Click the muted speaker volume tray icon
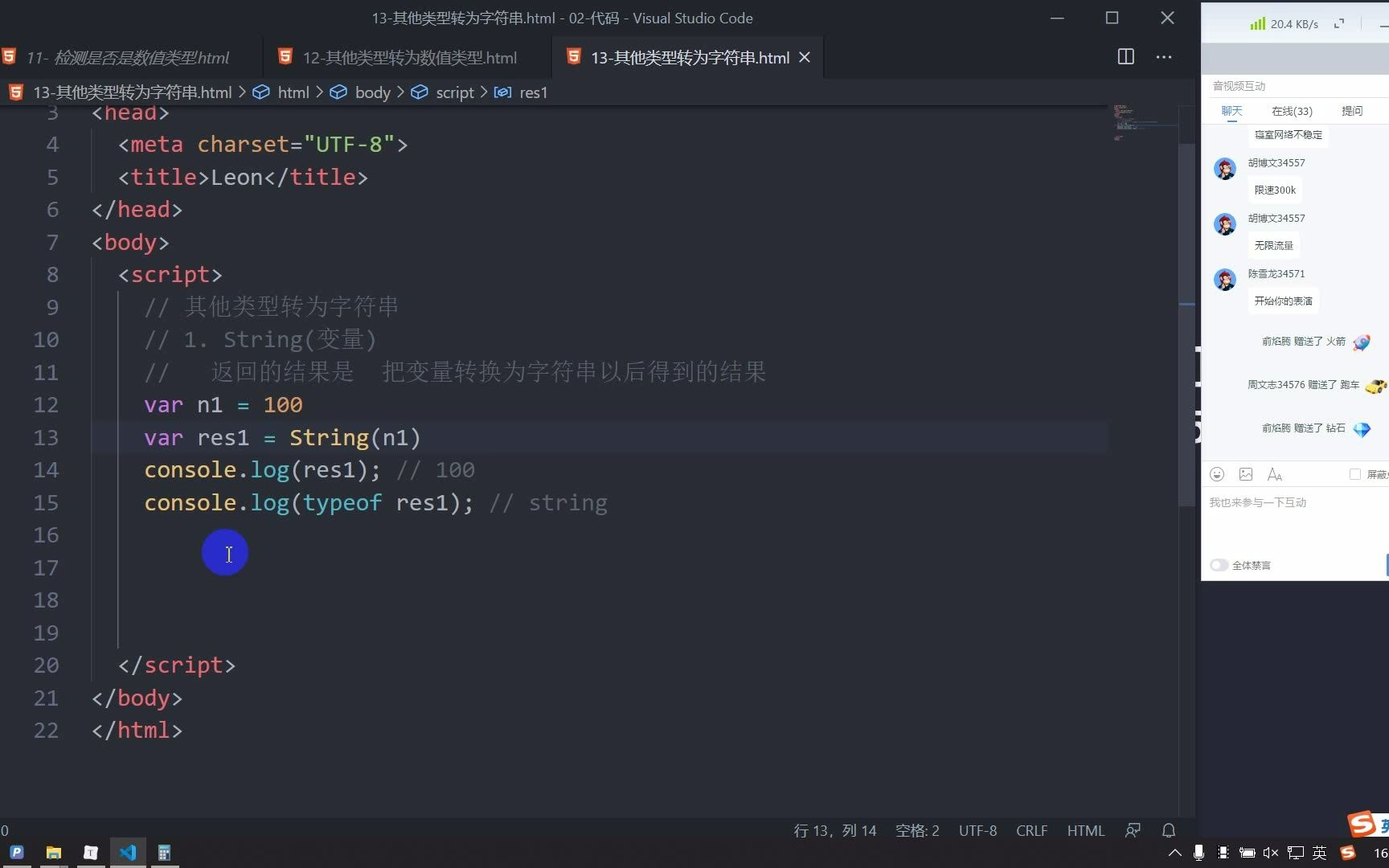This screenshot has width=1389, height=868. [x=1270, y=853]
